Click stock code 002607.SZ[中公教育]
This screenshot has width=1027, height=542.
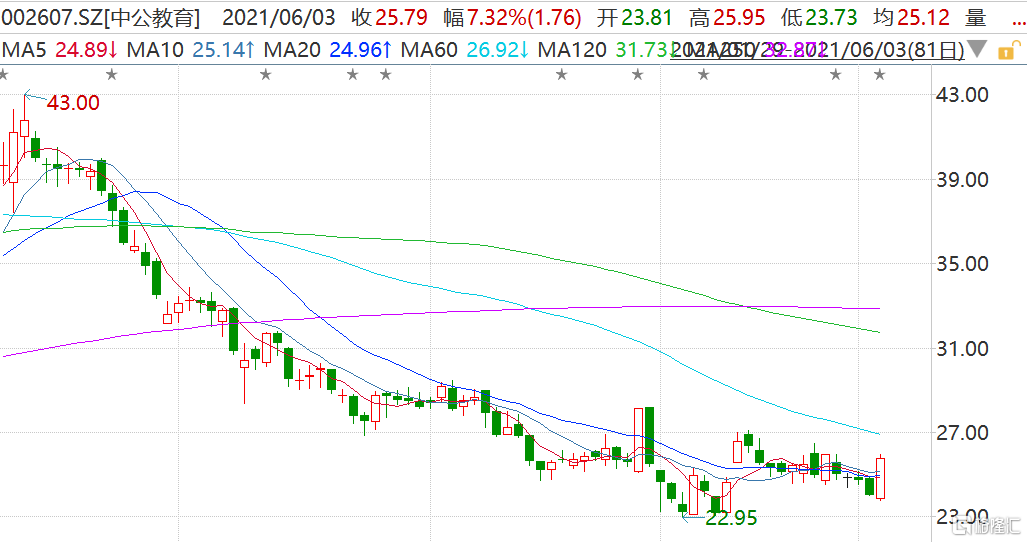[101, 18]
